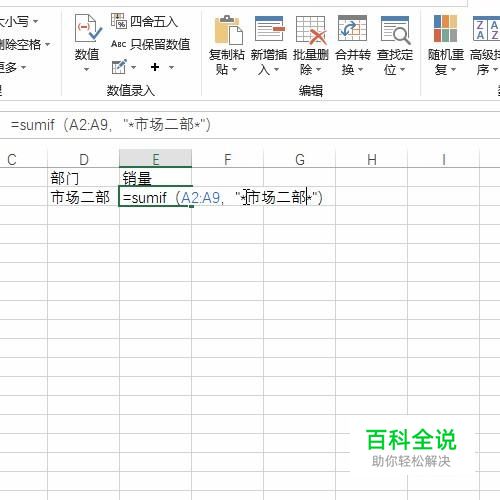The width and height of the screenshot is (500, 500).
Task: Select column I header
Action: coord(444,159)
